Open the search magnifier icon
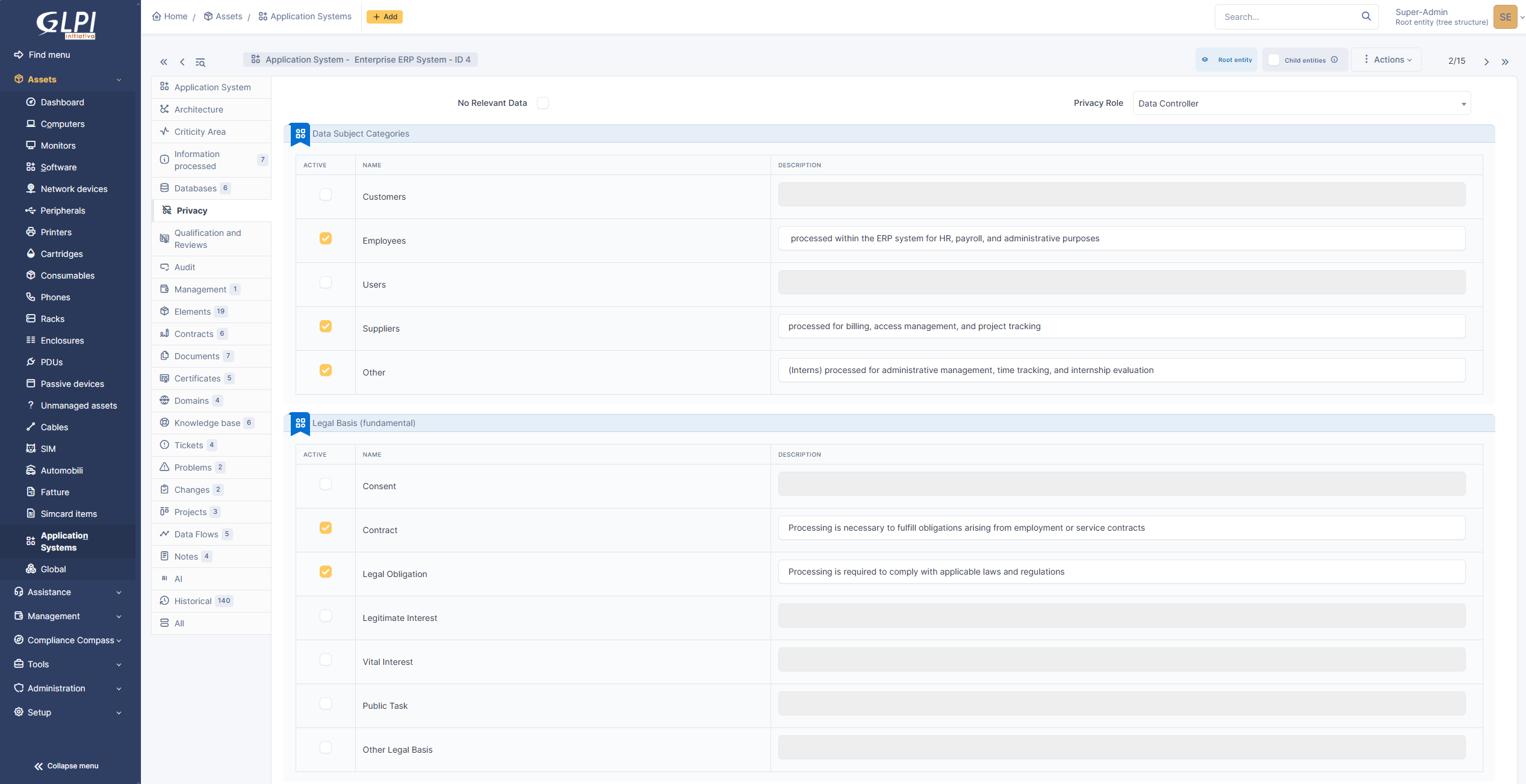Viewport: 1526px width, 784px height. [x=1366, y=16]
